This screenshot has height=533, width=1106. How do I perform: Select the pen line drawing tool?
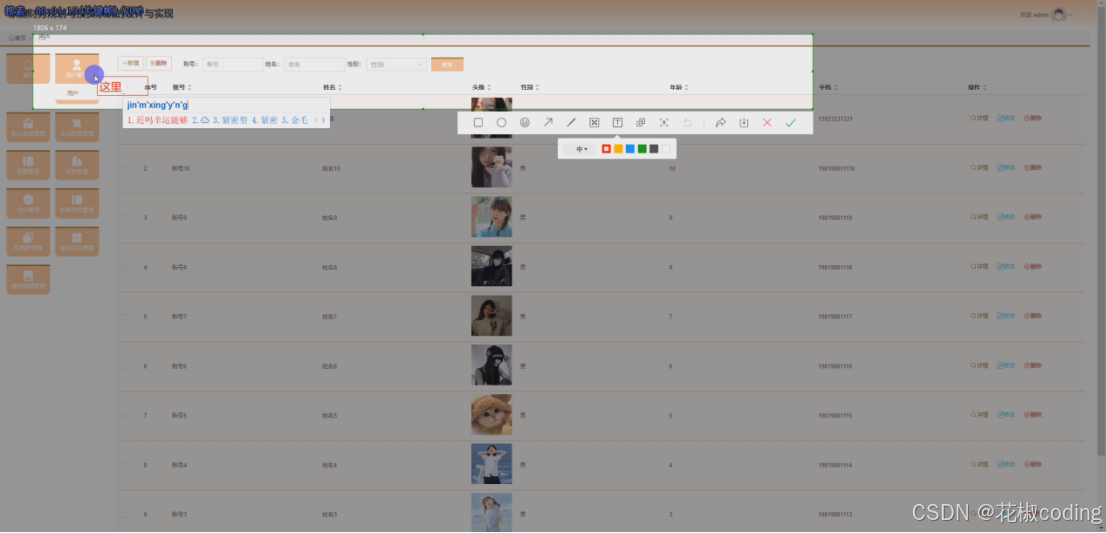point(571,123)
